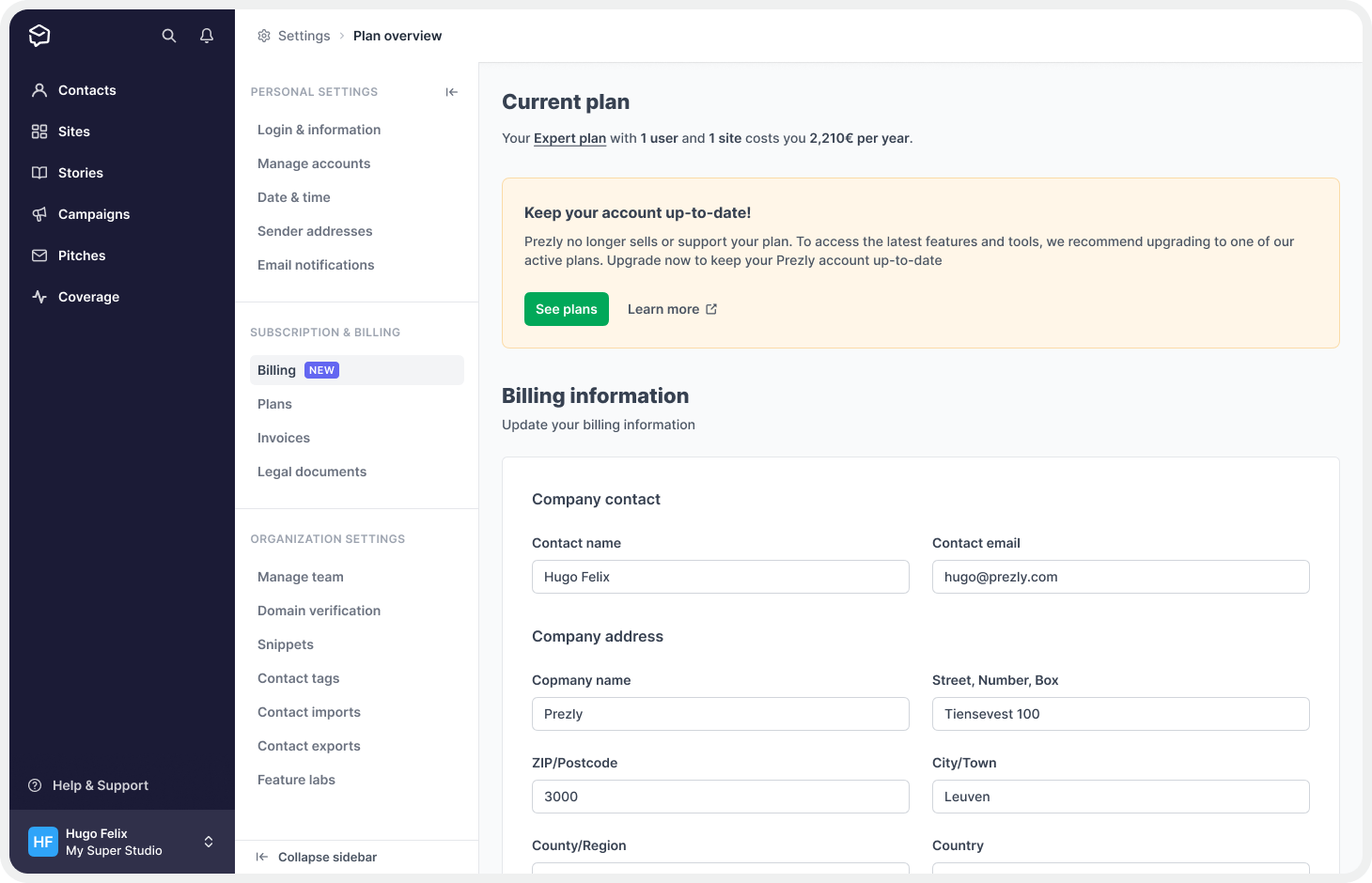
Task: Click the Coverage pulse icon
Action: (x=39, y=297)
